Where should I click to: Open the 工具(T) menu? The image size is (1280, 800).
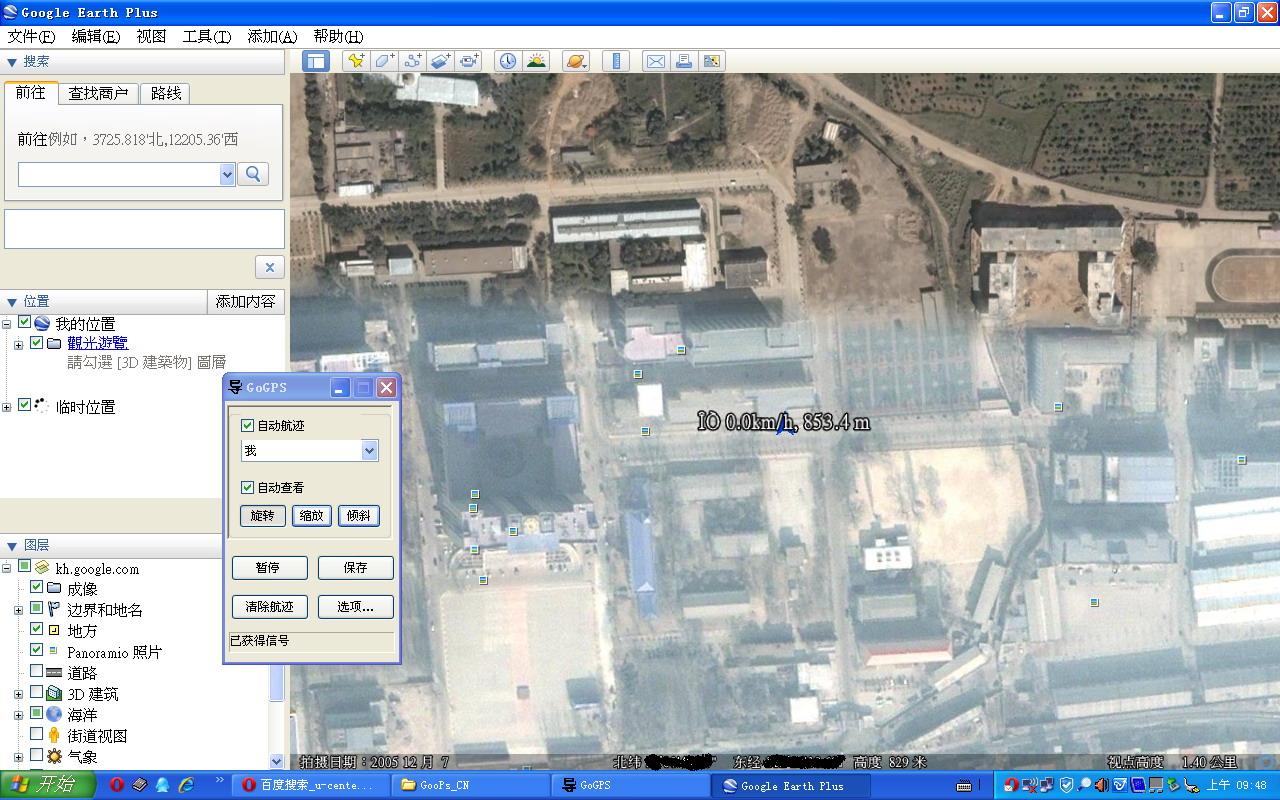pyautogui.click(x=206, y=36)
